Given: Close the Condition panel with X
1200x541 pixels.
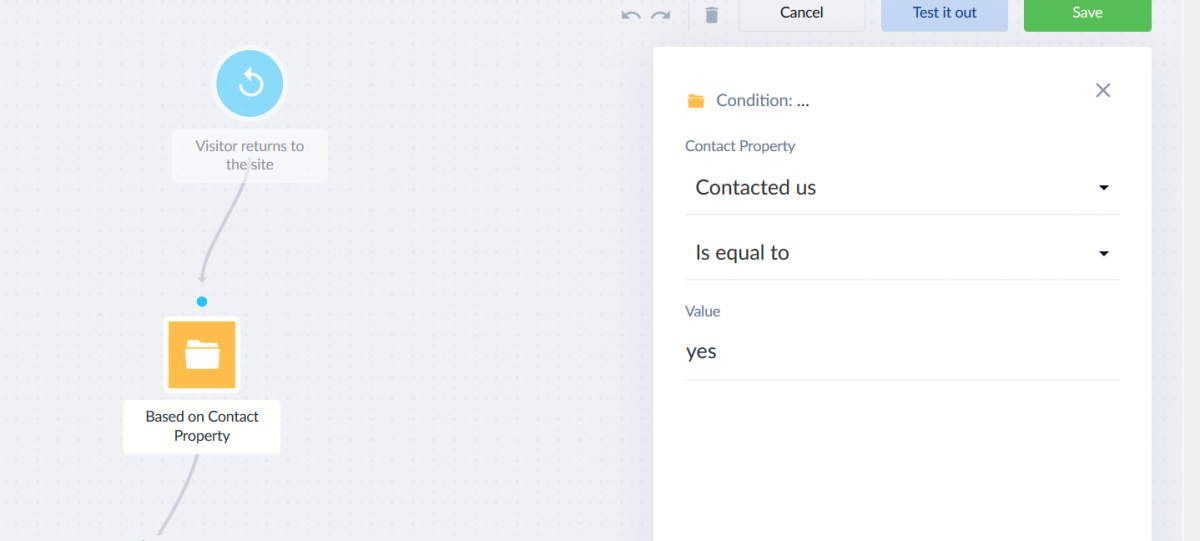Looking at the screenshot, I should pos(1103,90).
